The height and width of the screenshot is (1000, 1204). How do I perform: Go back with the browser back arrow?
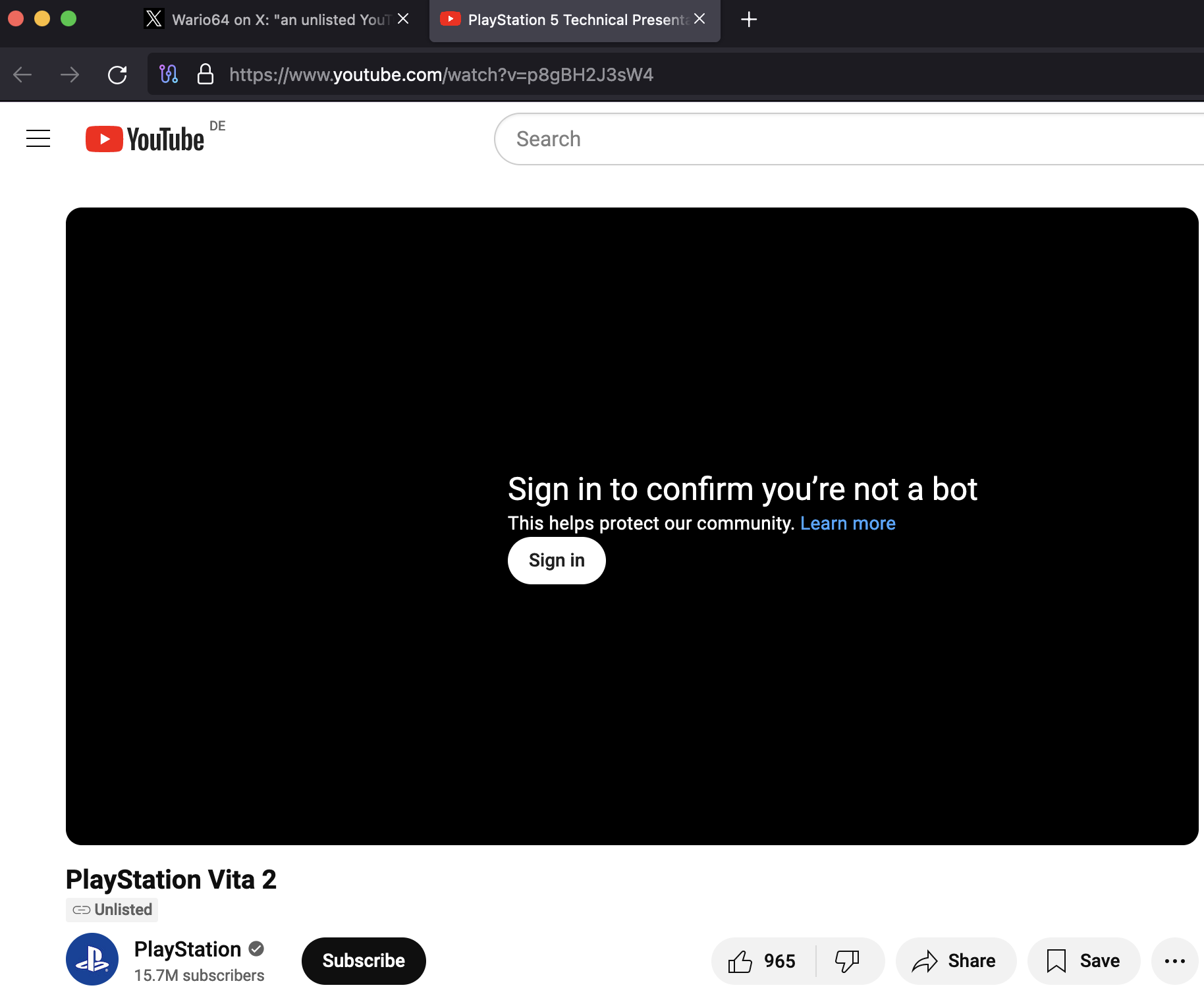pyautogui.click(x=22, y=74)
